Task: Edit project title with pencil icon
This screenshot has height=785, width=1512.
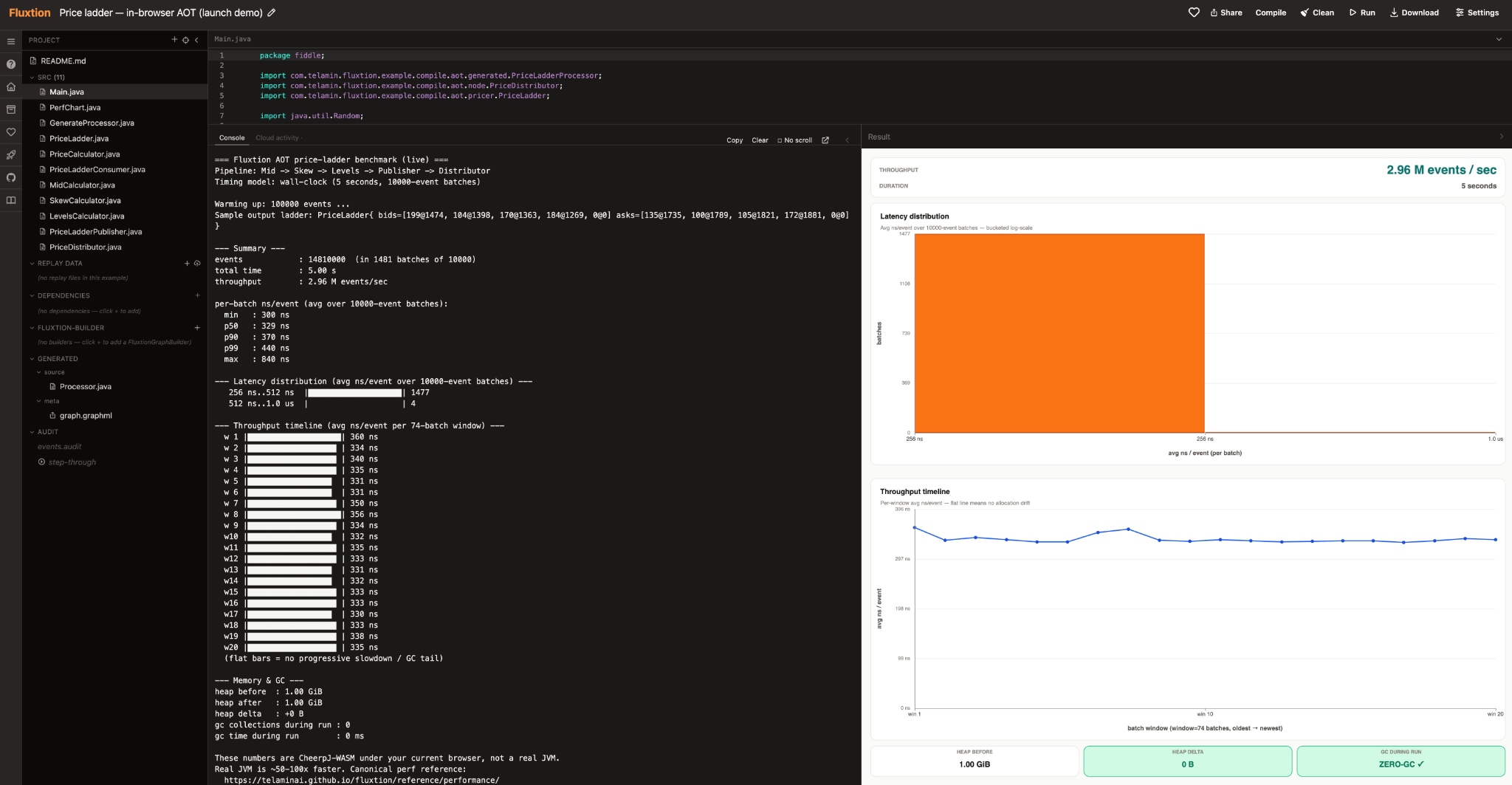Action: tap(272, 13)
